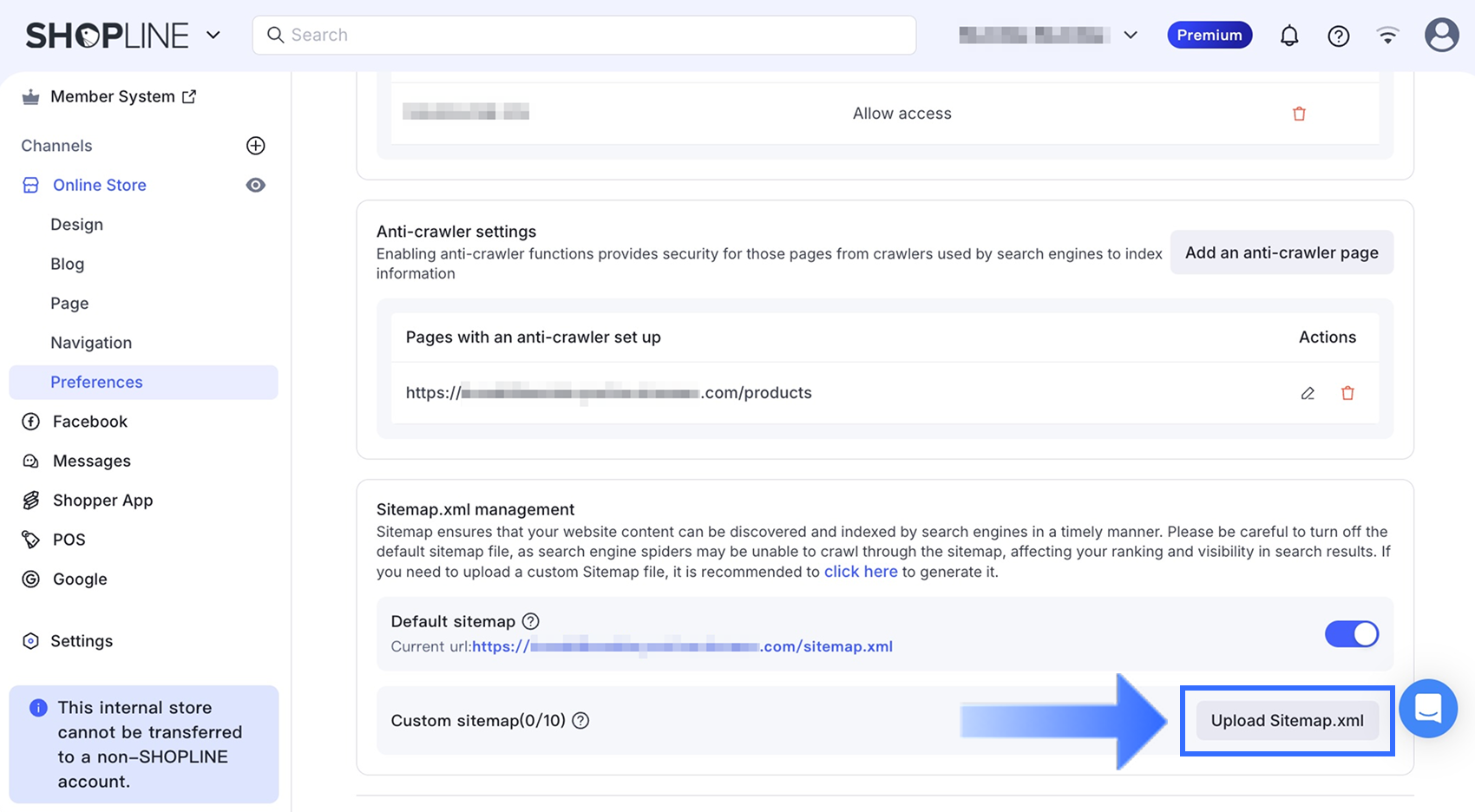Click Add an anti-crawler page
The height and width of the screenshot is (812, 1475).
click(x=1282, y=252)
